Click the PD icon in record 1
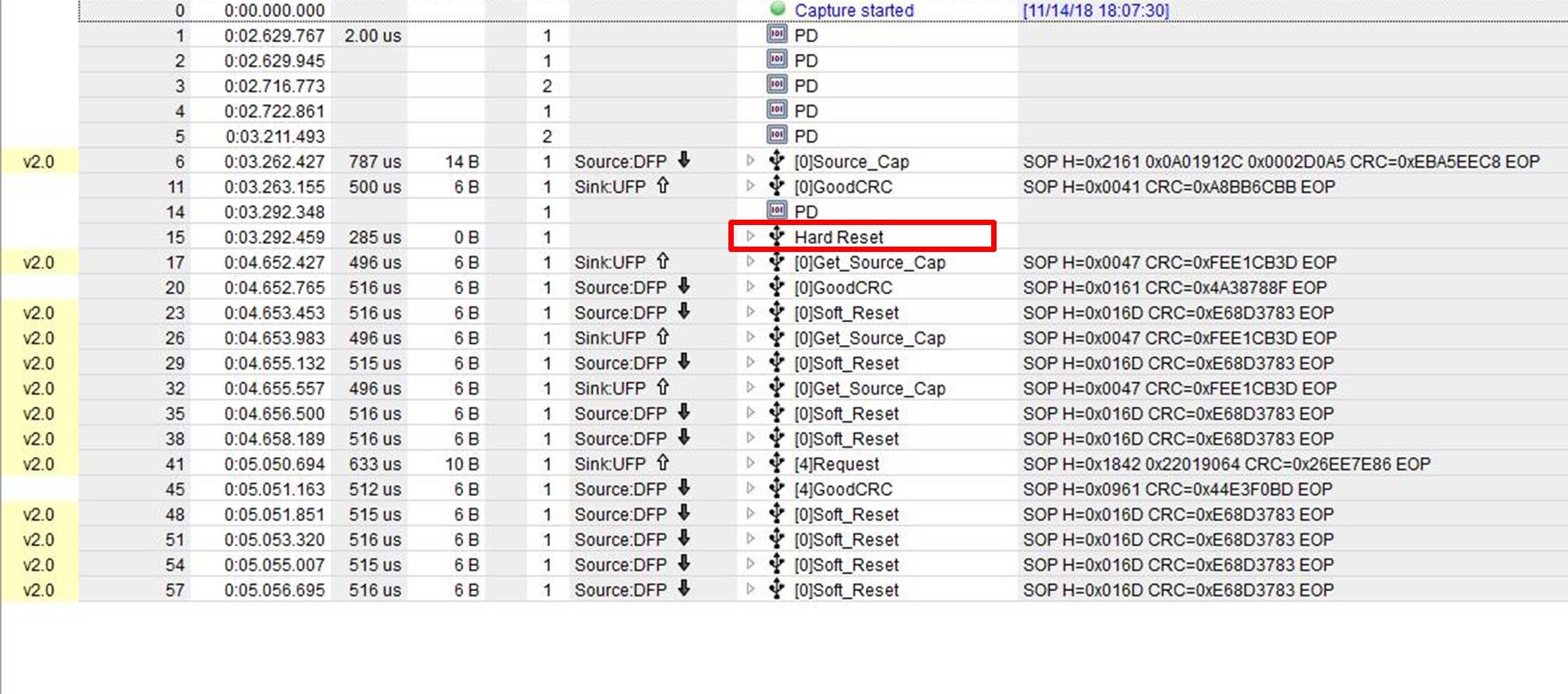Screen dimensions: 1568x694 (777, 34)
